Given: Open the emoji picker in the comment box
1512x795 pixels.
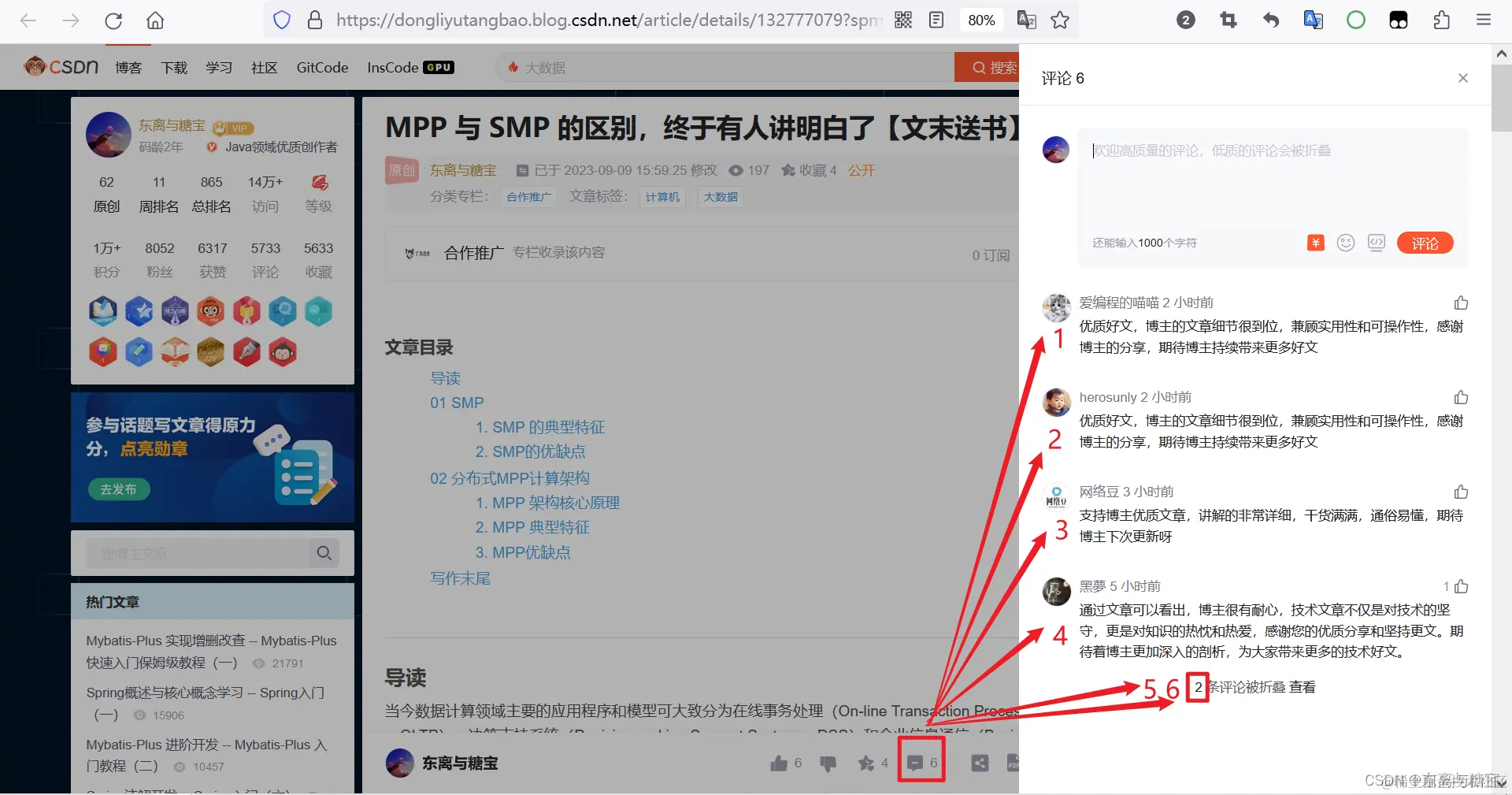Looking at the screenshot, I should 1345,243.
